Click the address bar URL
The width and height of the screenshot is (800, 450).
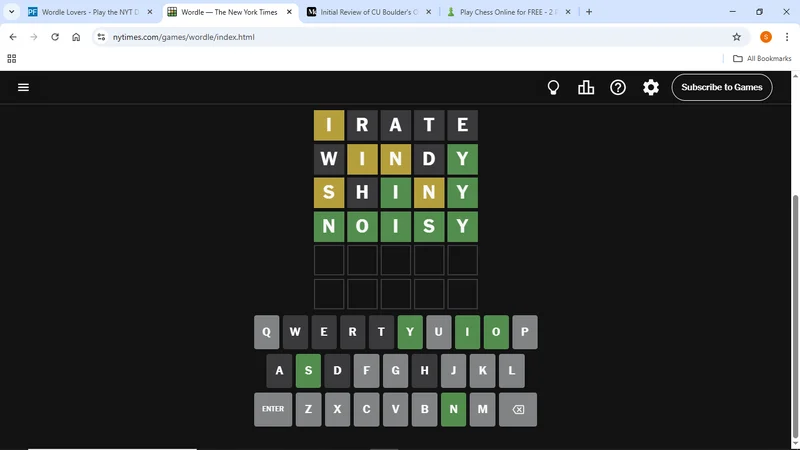[x=184, y=37]
